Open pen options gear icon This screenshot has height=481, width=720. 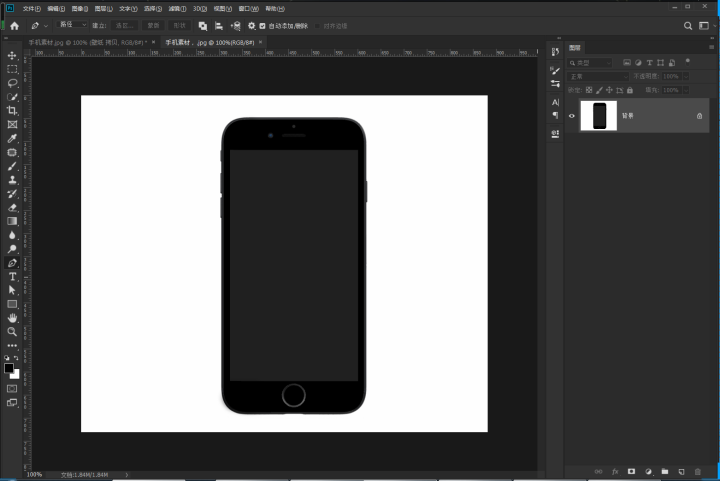[x=252, y=26]
